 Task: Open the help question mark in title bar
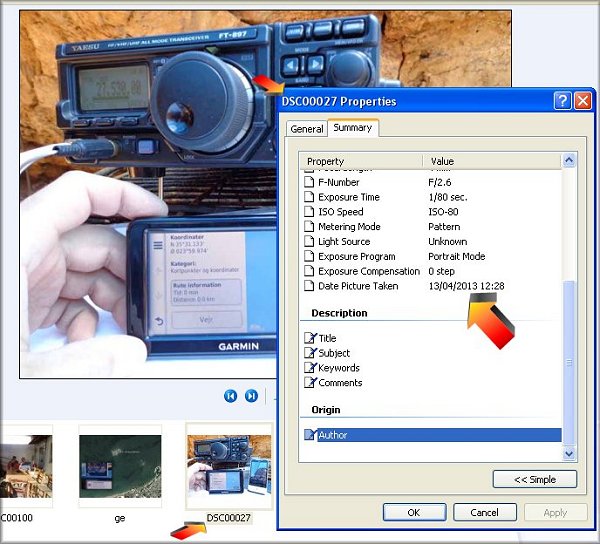(x=562, y=101)
